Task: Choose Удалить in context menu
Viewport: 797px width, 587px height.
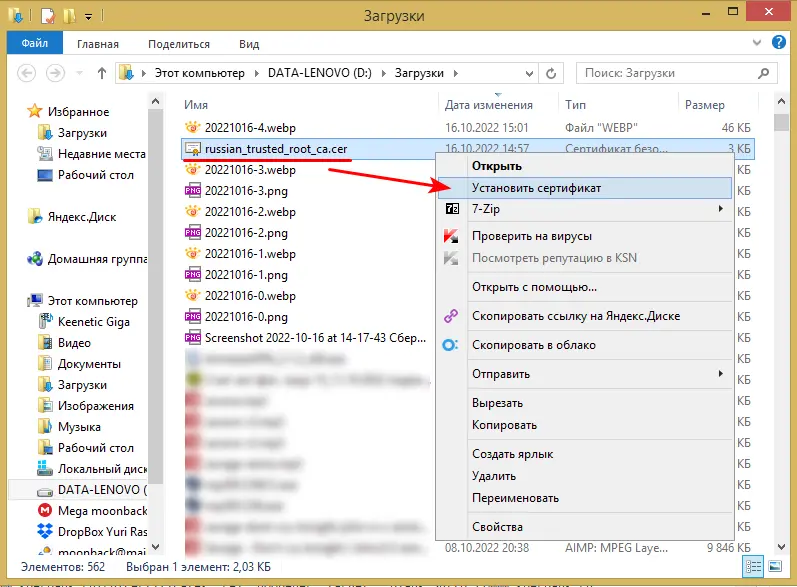Action: click(585, 476)
